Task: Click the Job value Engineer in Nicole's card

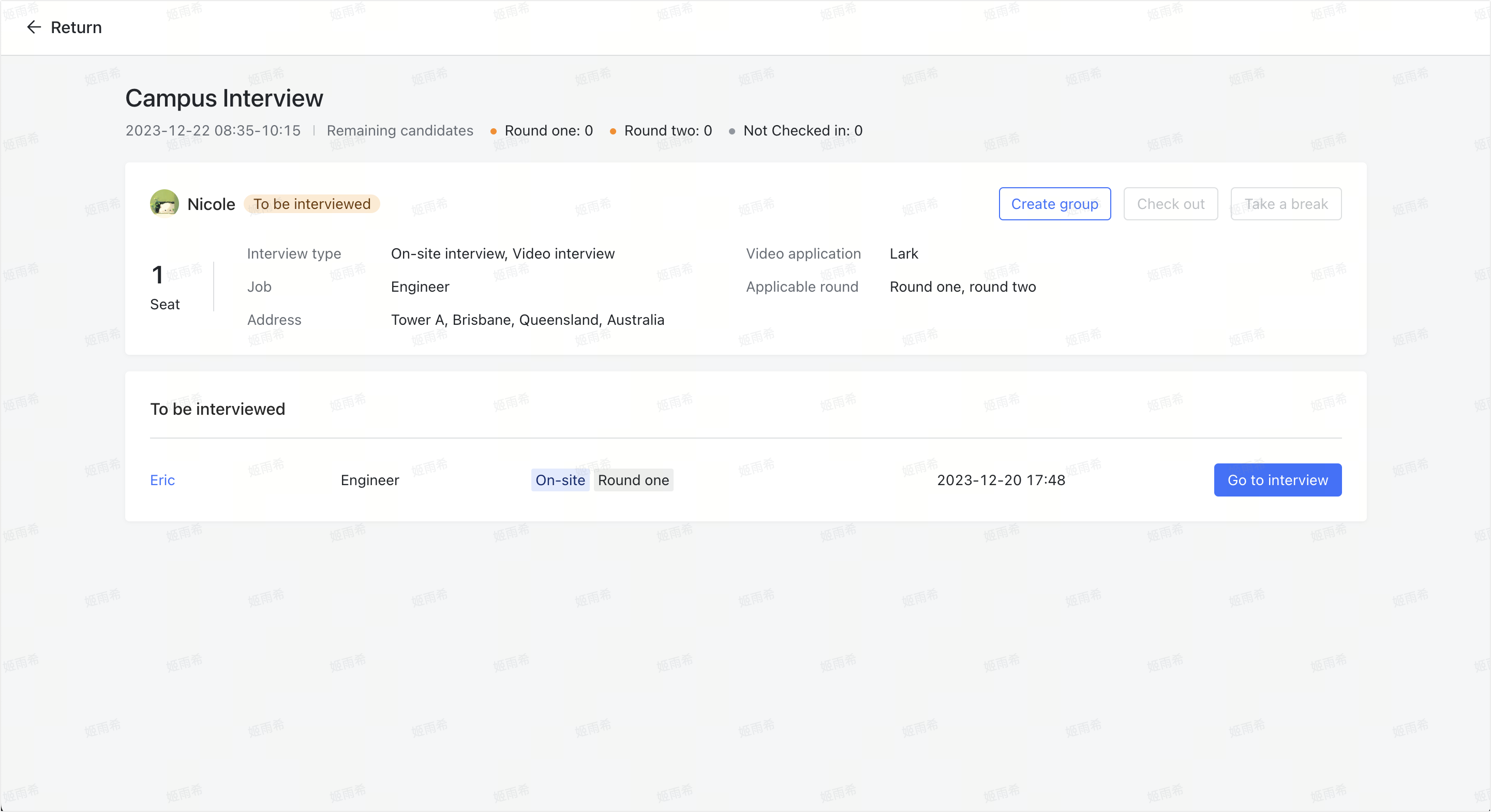Action: [420, 287]
